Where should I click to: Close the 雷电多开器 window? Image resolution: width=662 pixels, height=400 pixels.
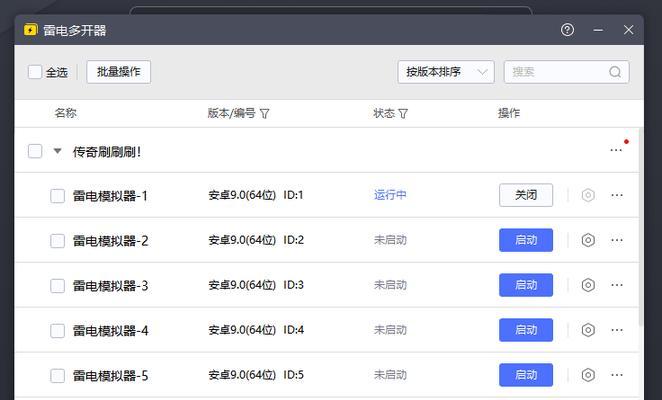click(x=628, y=30)
